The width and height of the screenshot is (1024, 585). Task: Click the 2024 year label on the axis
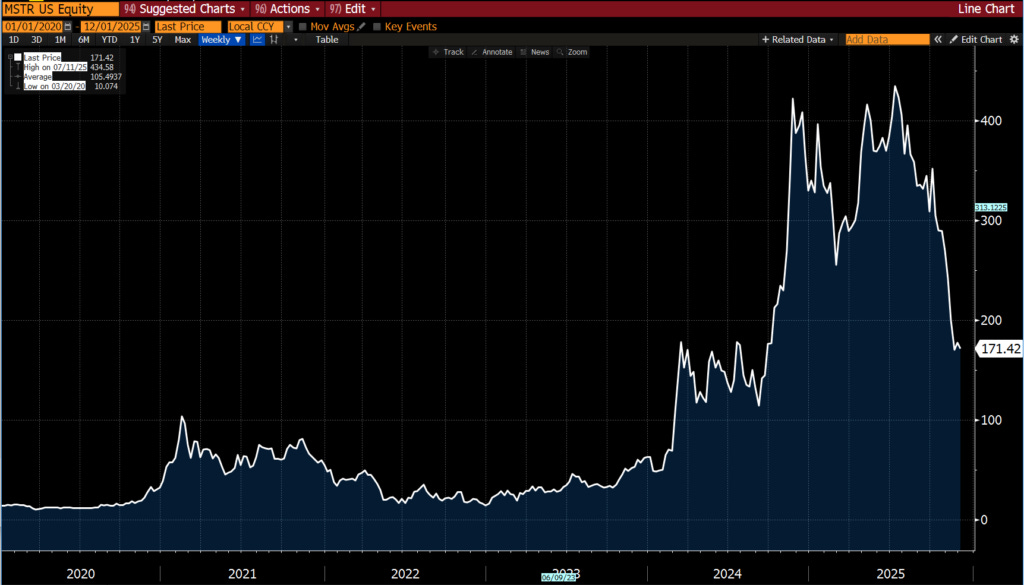(728, 574)
